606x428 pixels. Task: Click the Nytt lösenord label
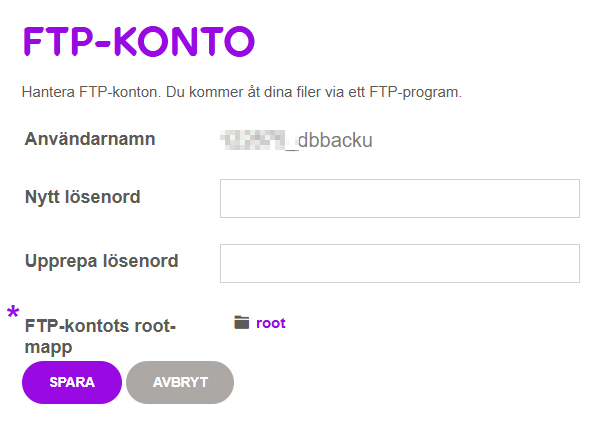point(82,197)
